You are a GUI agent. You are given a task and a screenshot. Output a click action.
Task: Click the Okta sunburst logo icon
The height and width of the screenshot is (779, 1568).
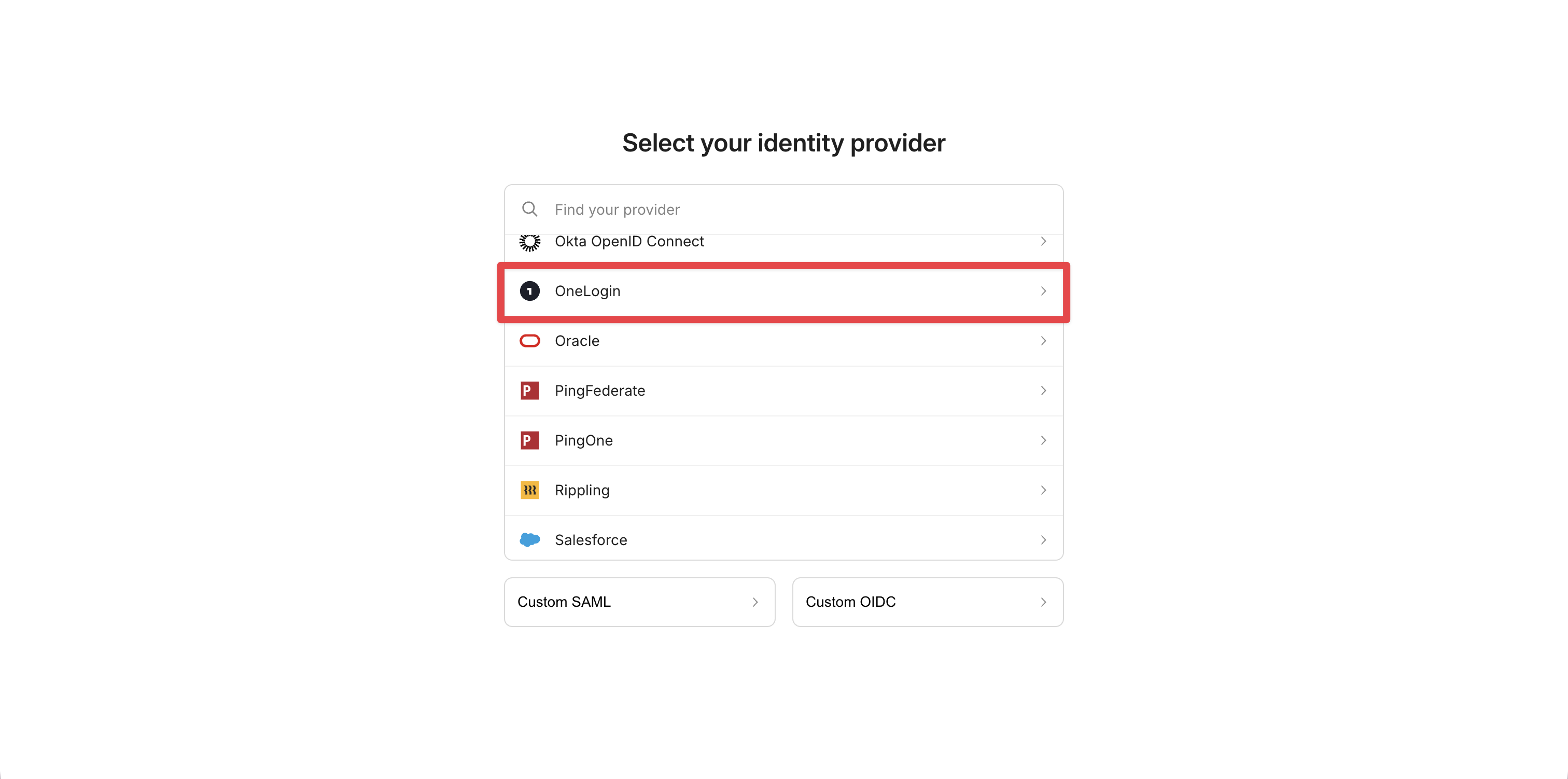point(529,242)
